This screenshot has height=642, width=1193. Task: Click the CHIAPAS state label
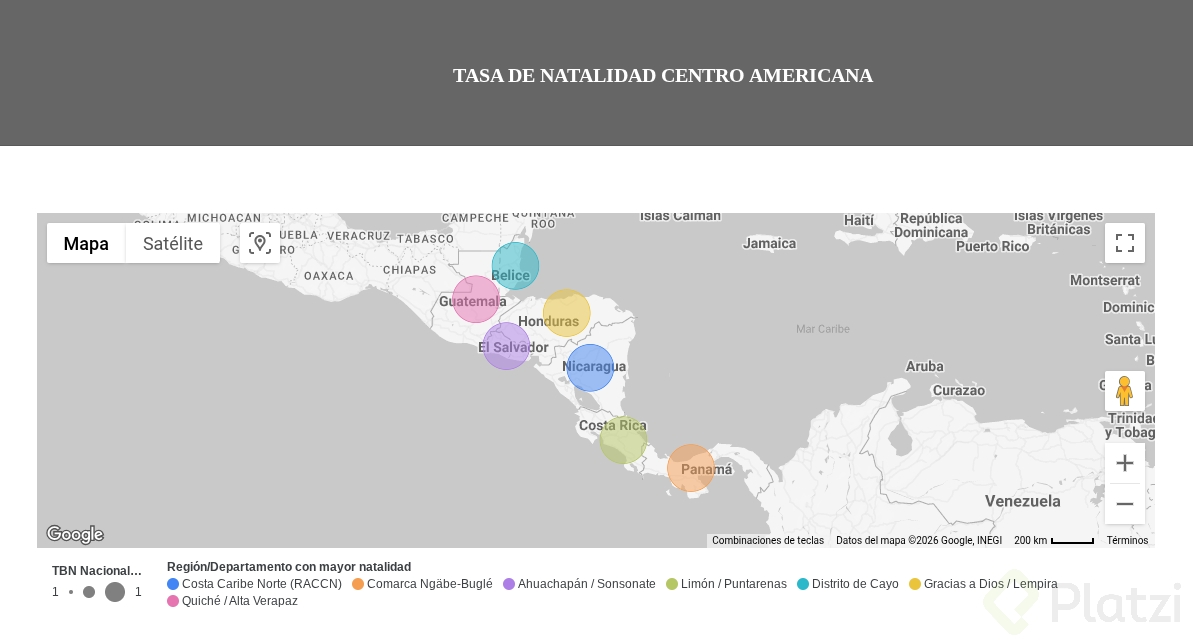409,270
